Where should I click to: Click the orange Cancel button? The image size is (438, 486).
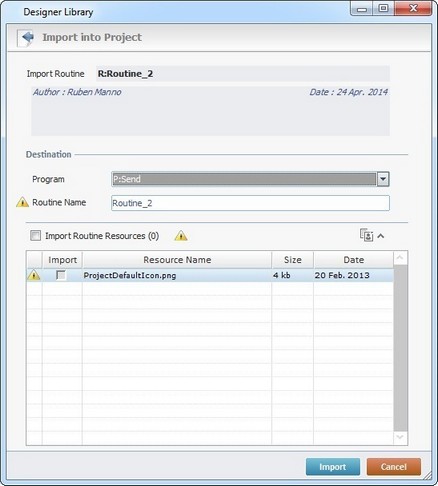pos(394,467)
